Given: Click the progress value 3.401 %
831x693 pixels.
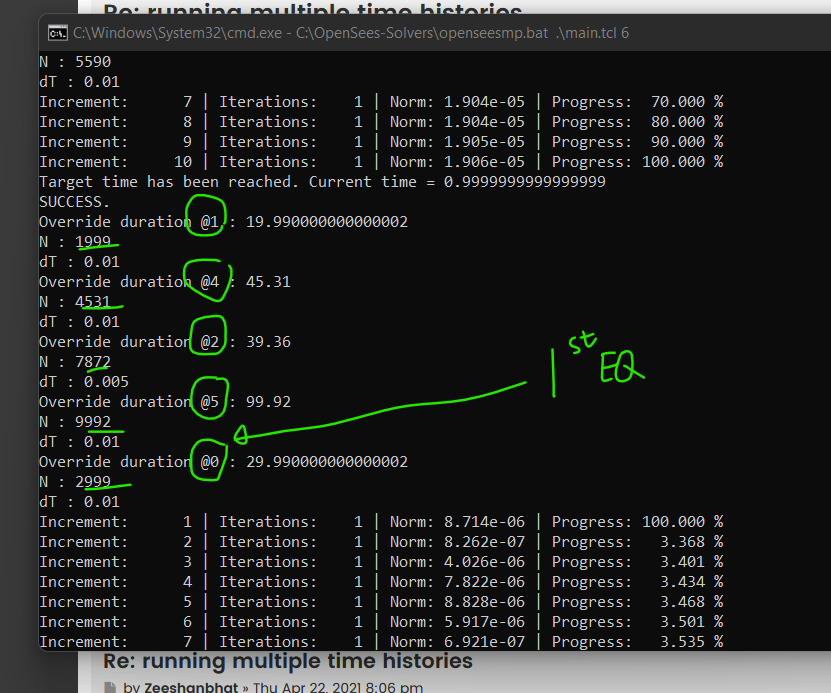Looking at the screenshot, I should 692,562.
